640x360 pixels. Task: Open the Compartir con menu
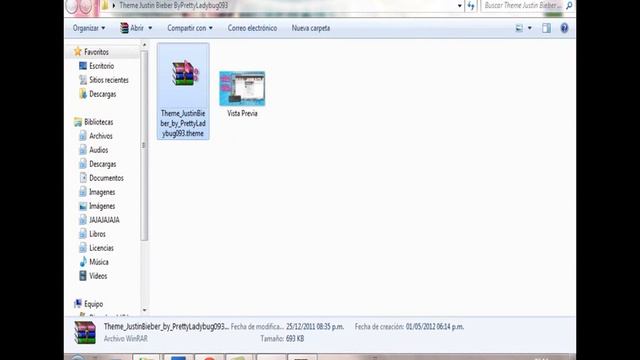point(190,28)
